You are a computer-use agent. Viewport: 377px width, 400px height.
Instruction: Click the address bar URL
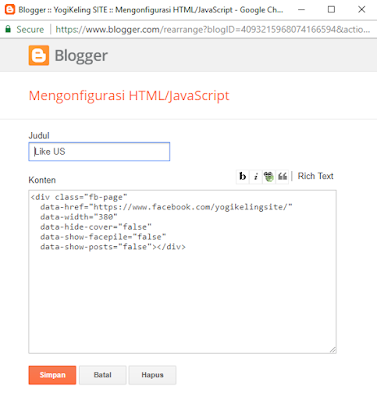pyautogui.click(x=213, y=29)
